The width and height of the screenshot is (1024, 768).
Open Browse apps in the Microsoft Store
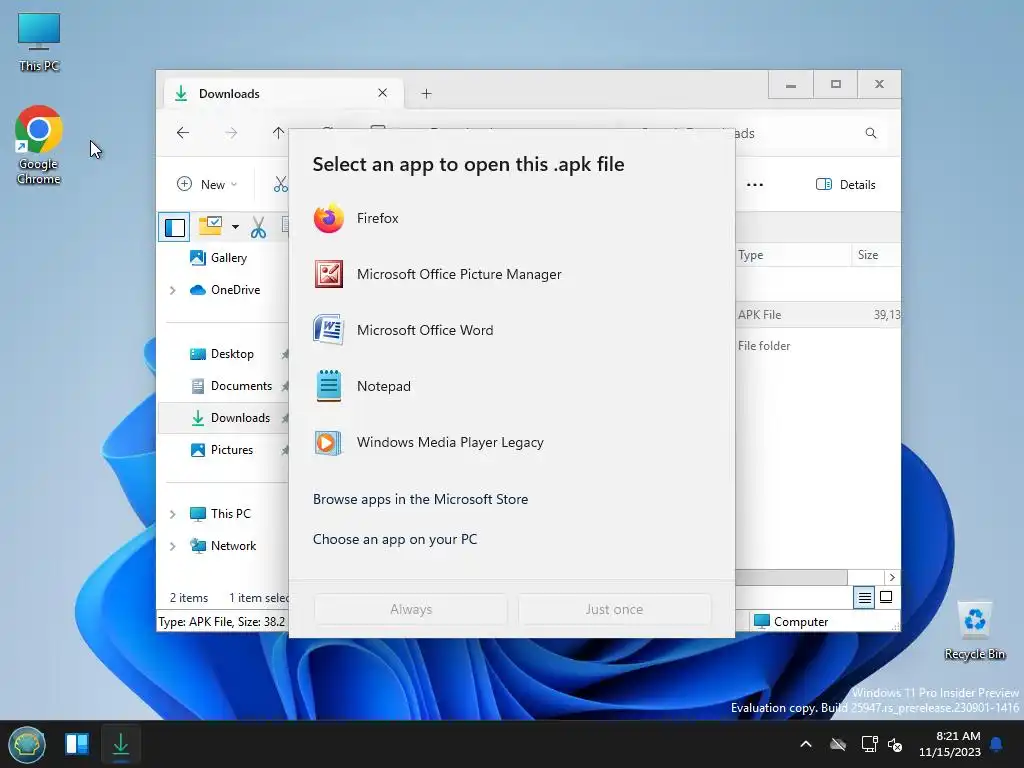[x=421, y=499]
